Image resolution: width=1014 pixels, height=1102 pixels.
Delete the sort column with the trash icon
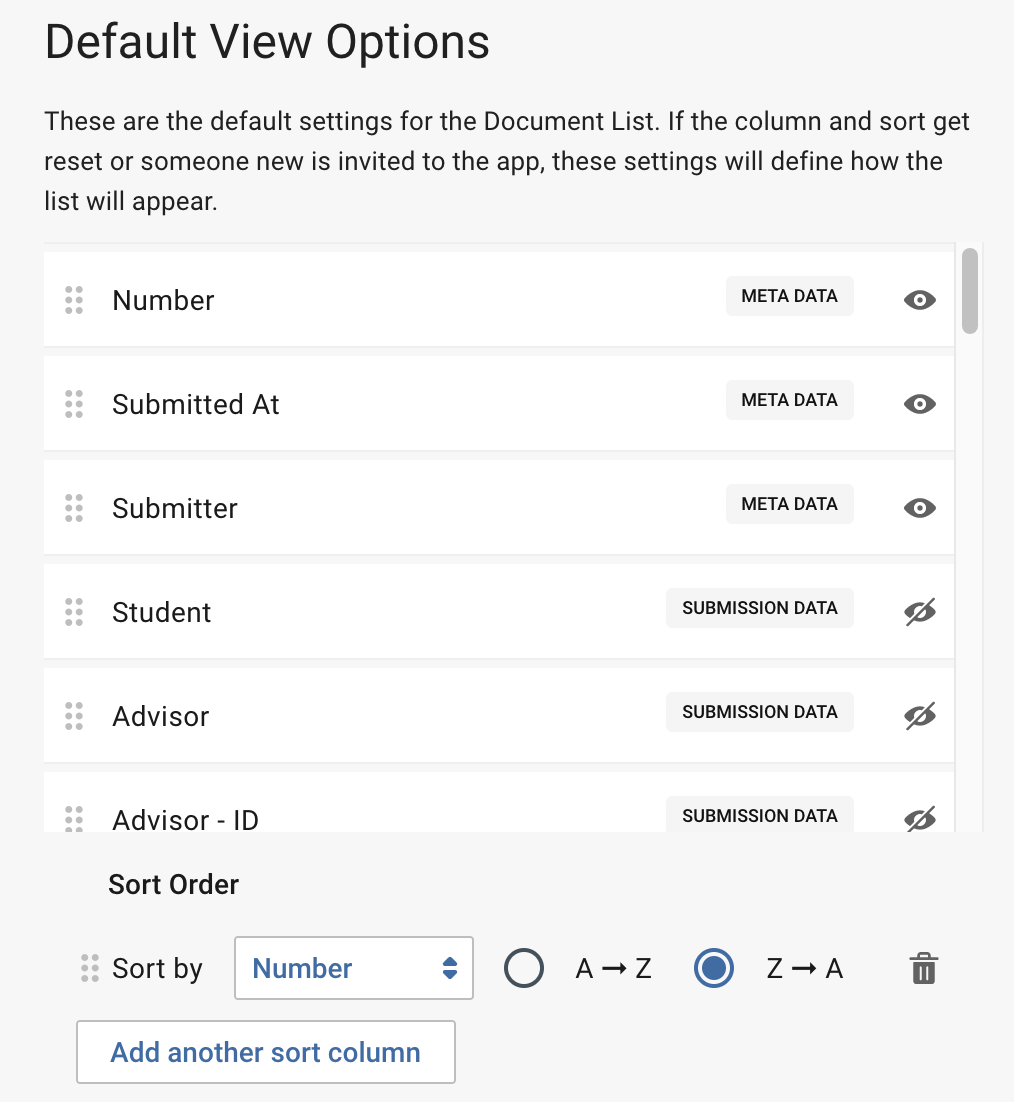[923, 967]
